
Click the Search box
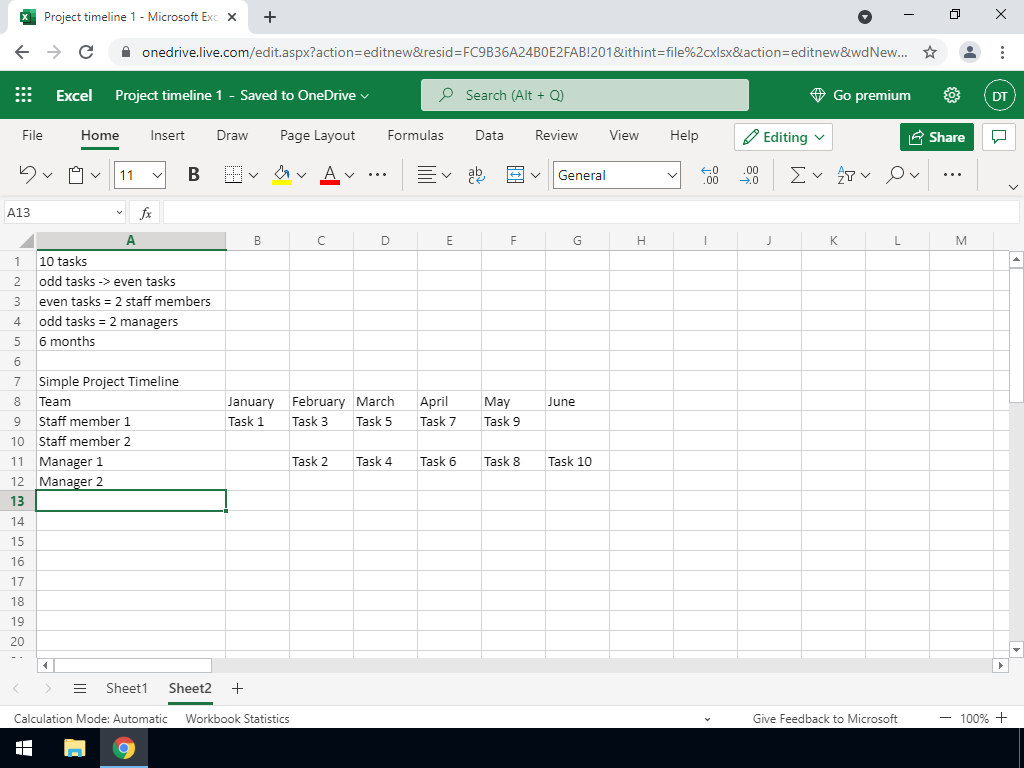tap(585, 95)
